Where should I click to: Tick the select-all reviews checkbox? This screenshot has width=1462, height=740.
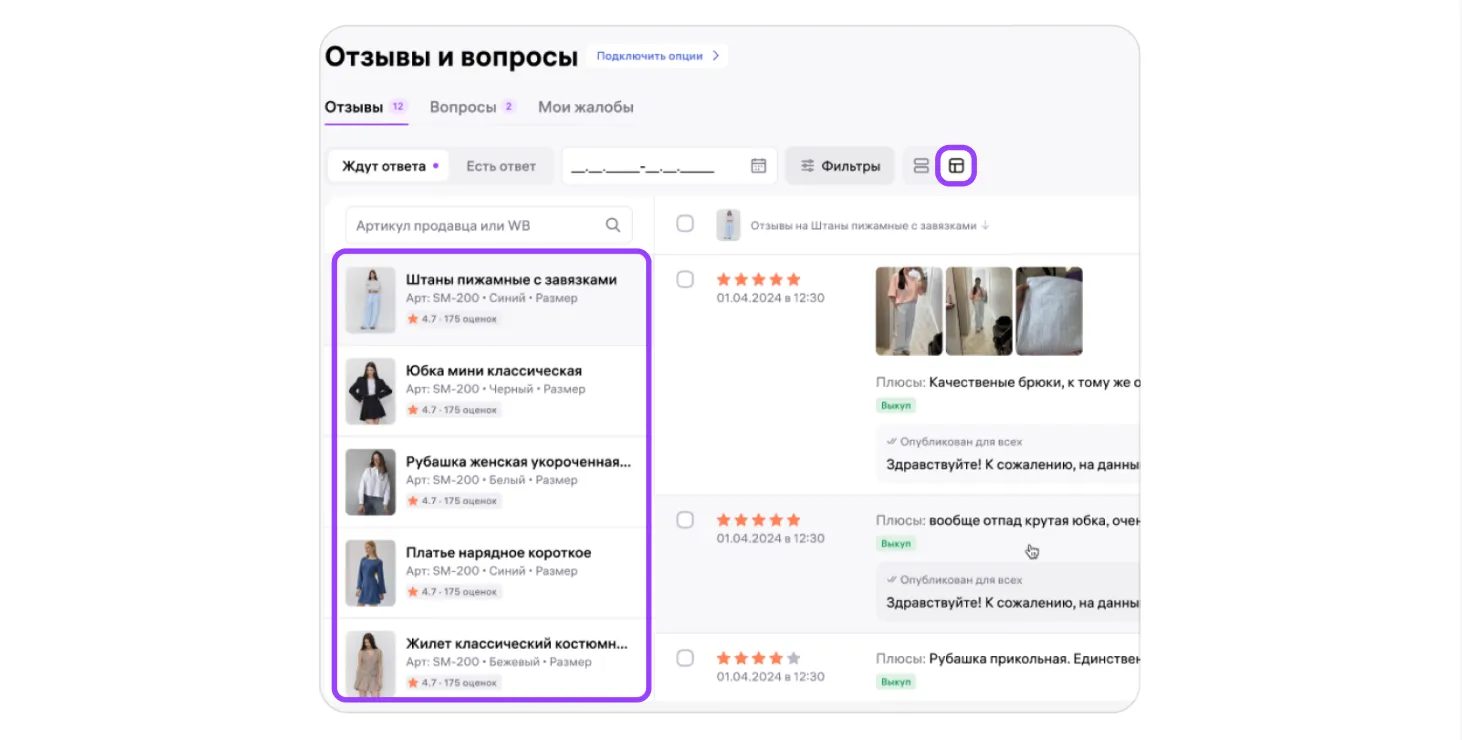point(685,224)
